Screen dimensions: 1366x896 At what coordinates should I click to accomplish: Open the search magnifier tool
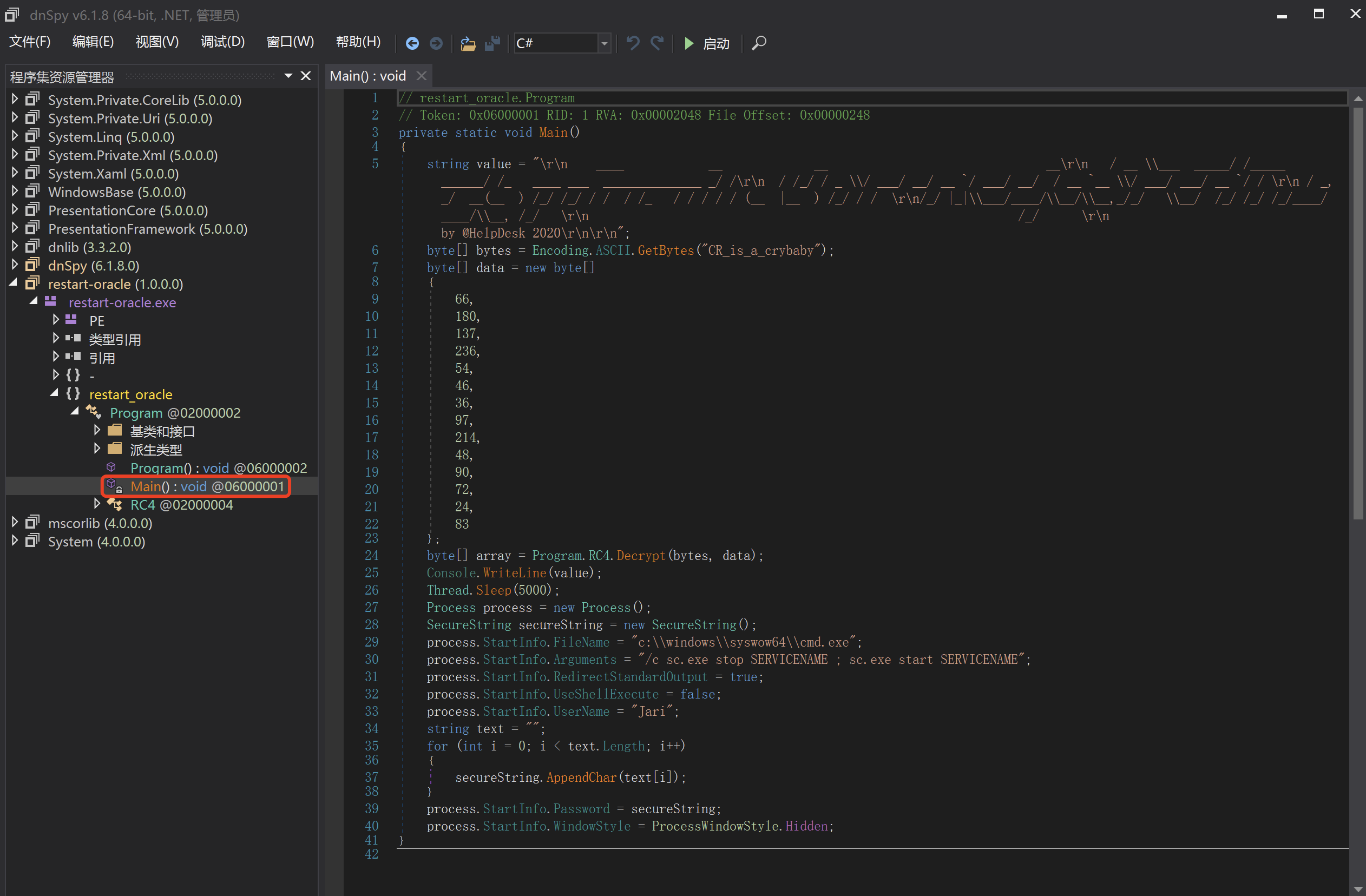[759, 43]
